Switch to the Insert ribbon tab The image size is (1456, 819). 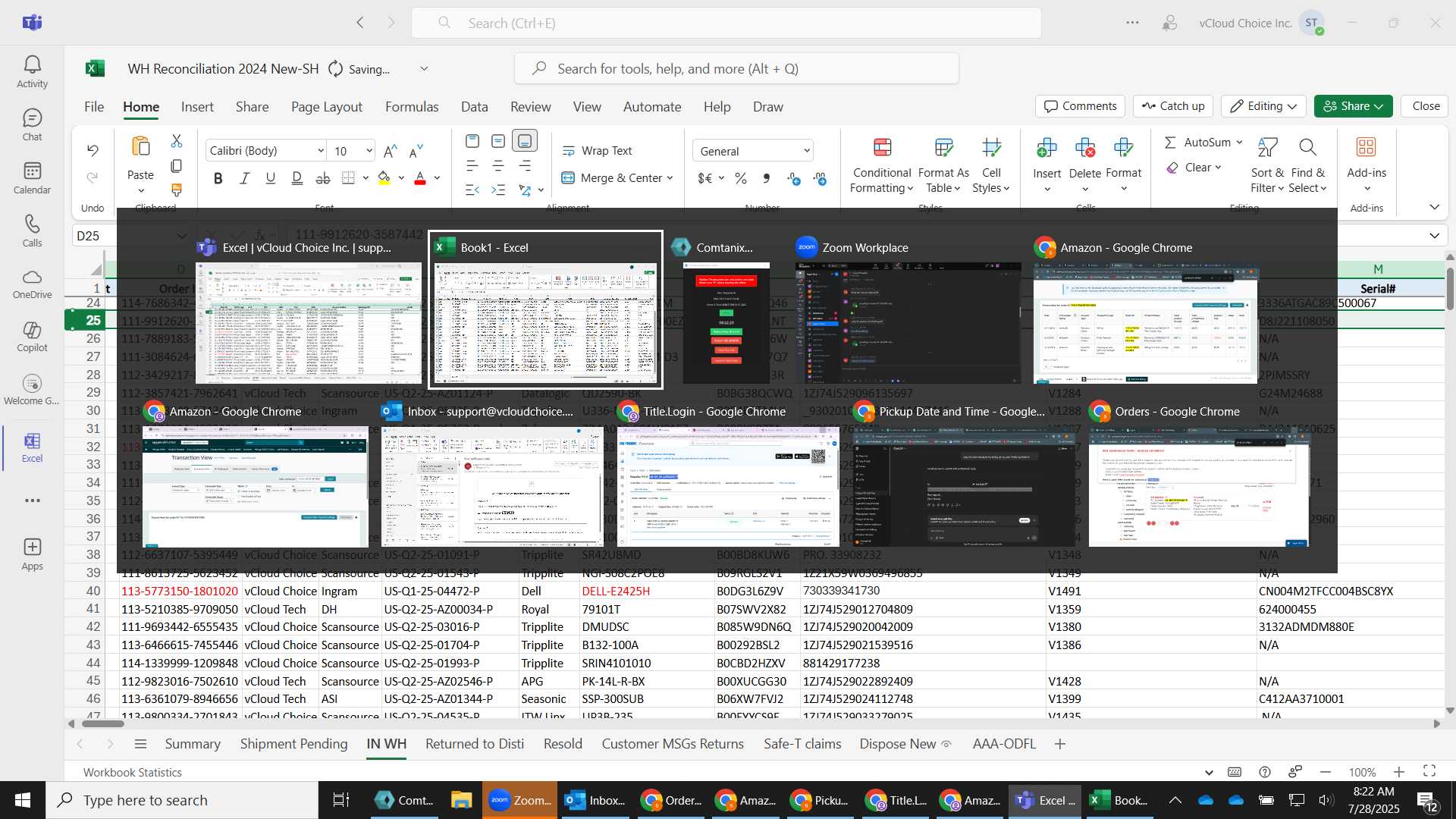(x=197, y=107)
